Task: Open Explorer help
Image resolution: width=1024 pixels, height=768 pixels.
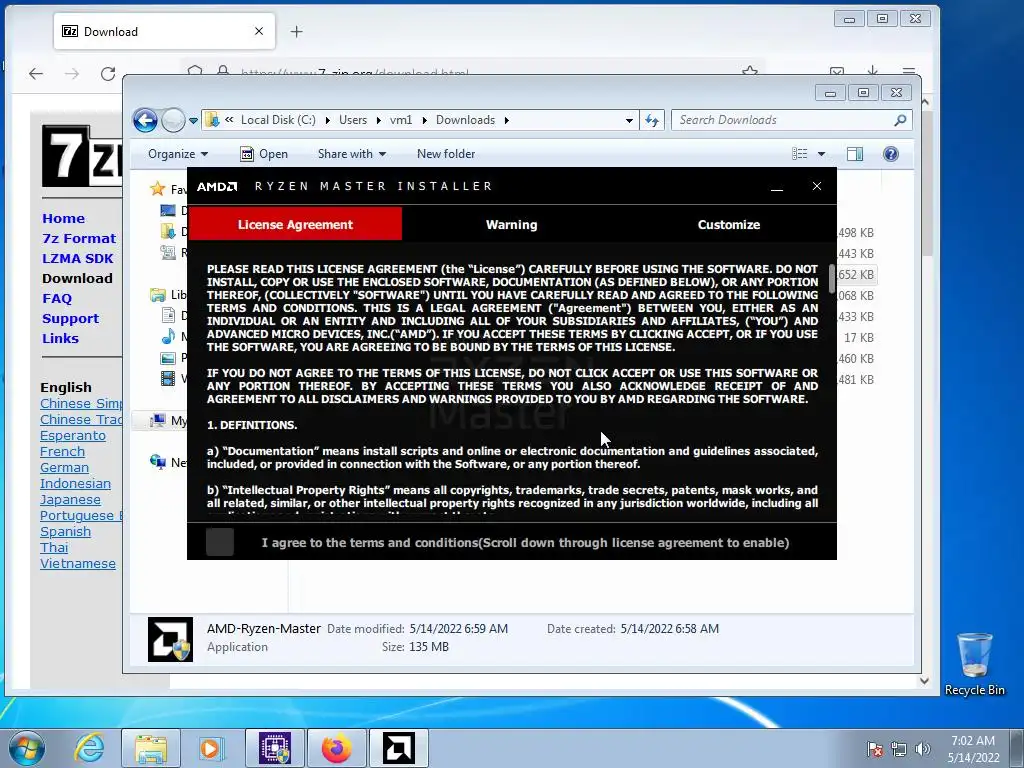Action: click(891, 154)
